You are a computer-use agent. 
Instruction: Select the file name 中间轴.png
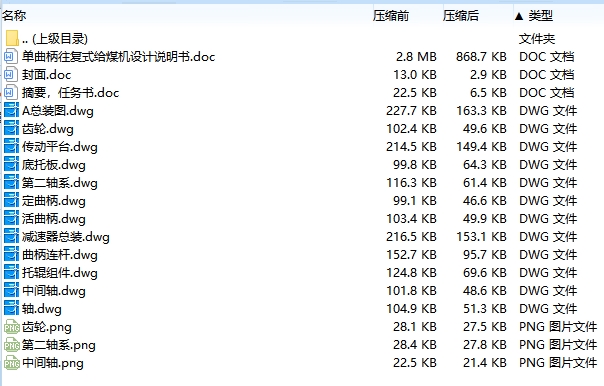53,363
